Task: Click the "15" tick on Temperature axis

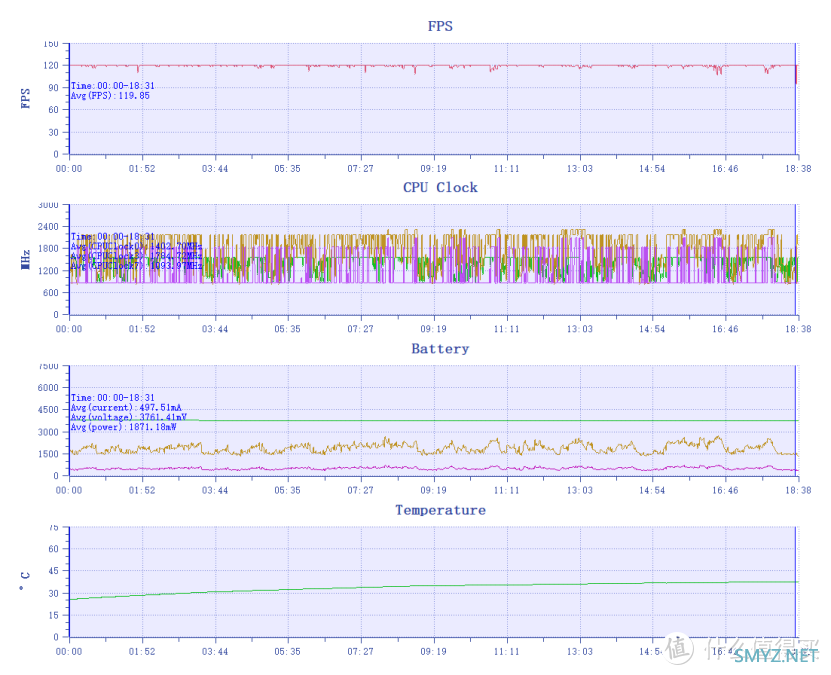Action: [53, 616]
